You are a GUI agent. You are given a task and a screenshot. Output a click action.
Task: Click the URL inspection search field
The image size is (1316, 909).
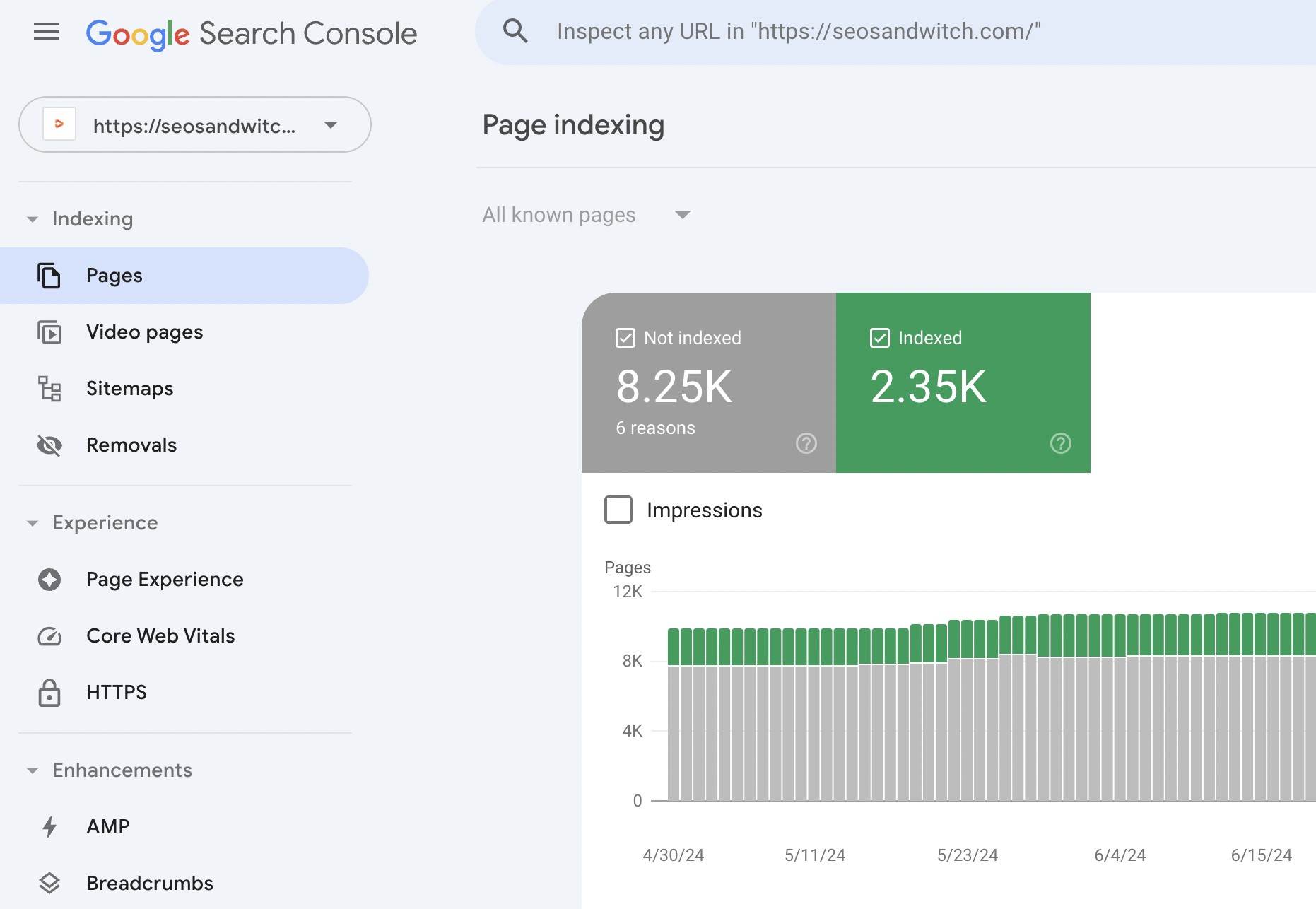[x=895, y=32]
